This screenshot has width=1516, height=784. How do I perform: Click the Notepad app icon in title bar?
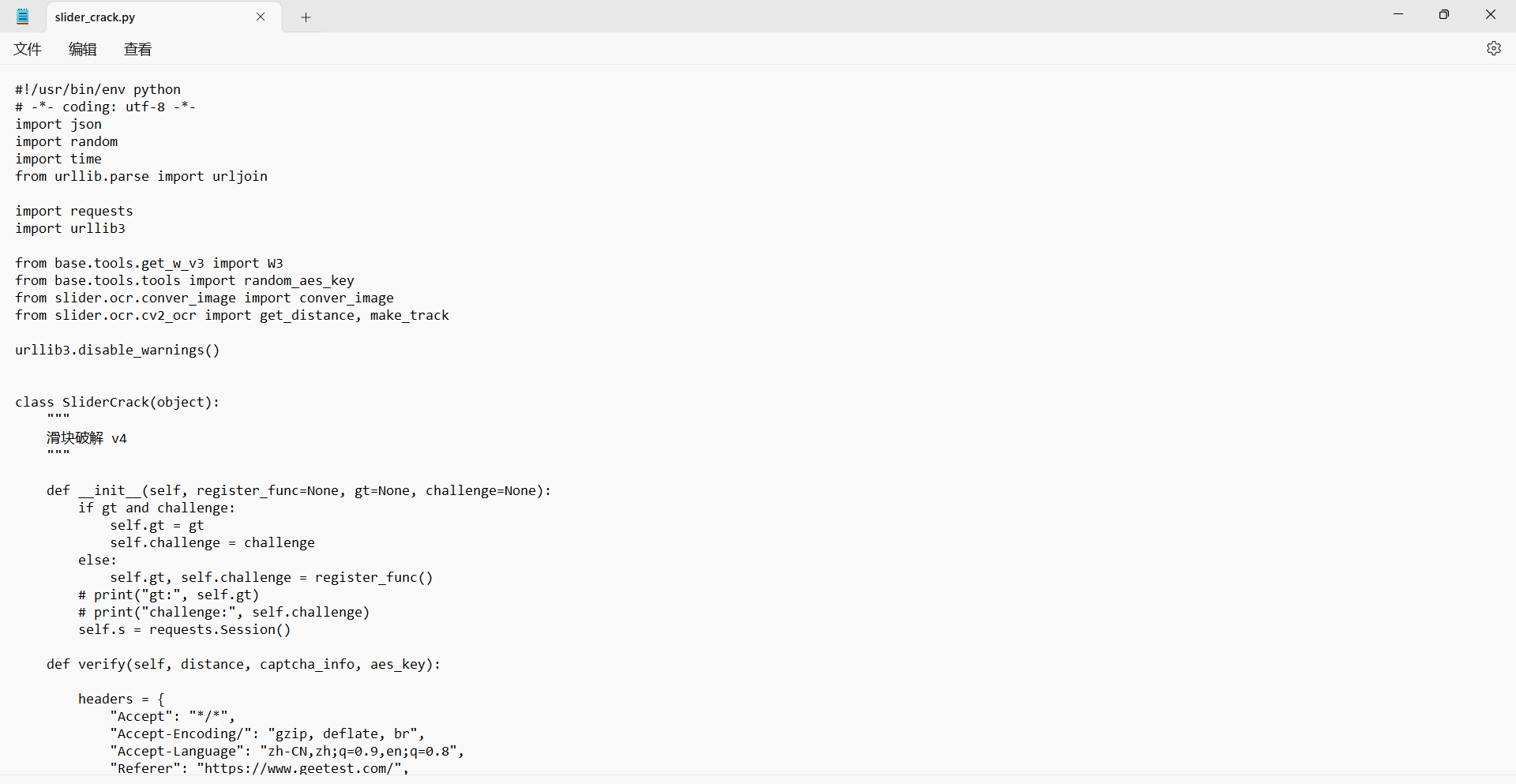pyautogui.click(x=23, y=16)
